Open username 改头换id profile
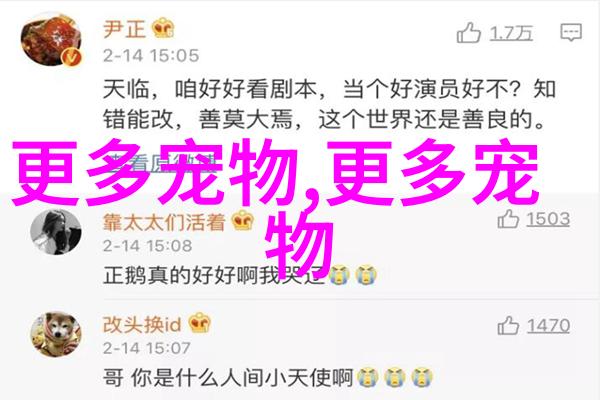The height and width of the screenshot is (400, 600). click(142, 325)
